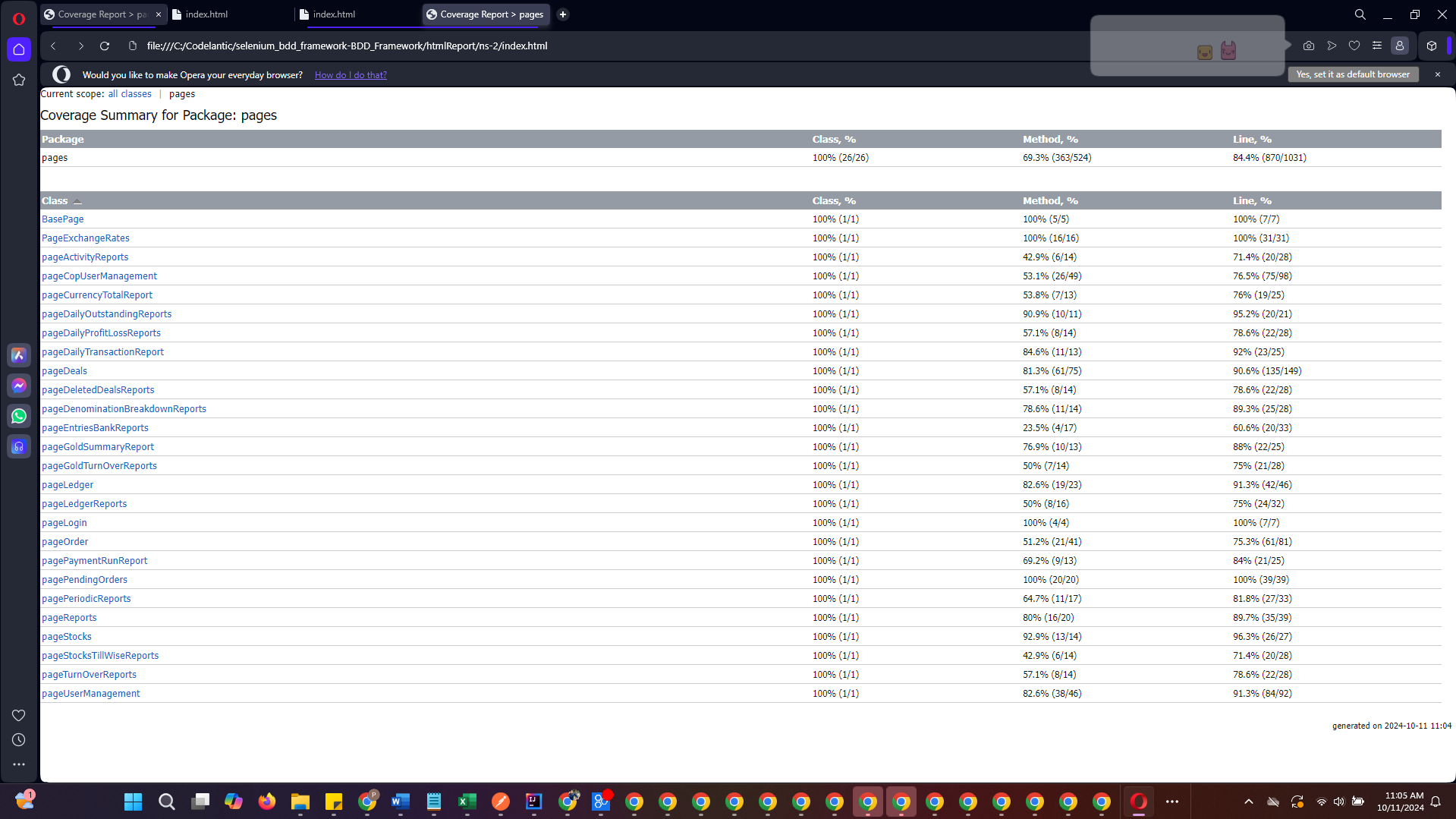The width and height of the screenshot is (1456, 819).
Task: Show hidden system tray icons
Action: [x=1249, y=802]
